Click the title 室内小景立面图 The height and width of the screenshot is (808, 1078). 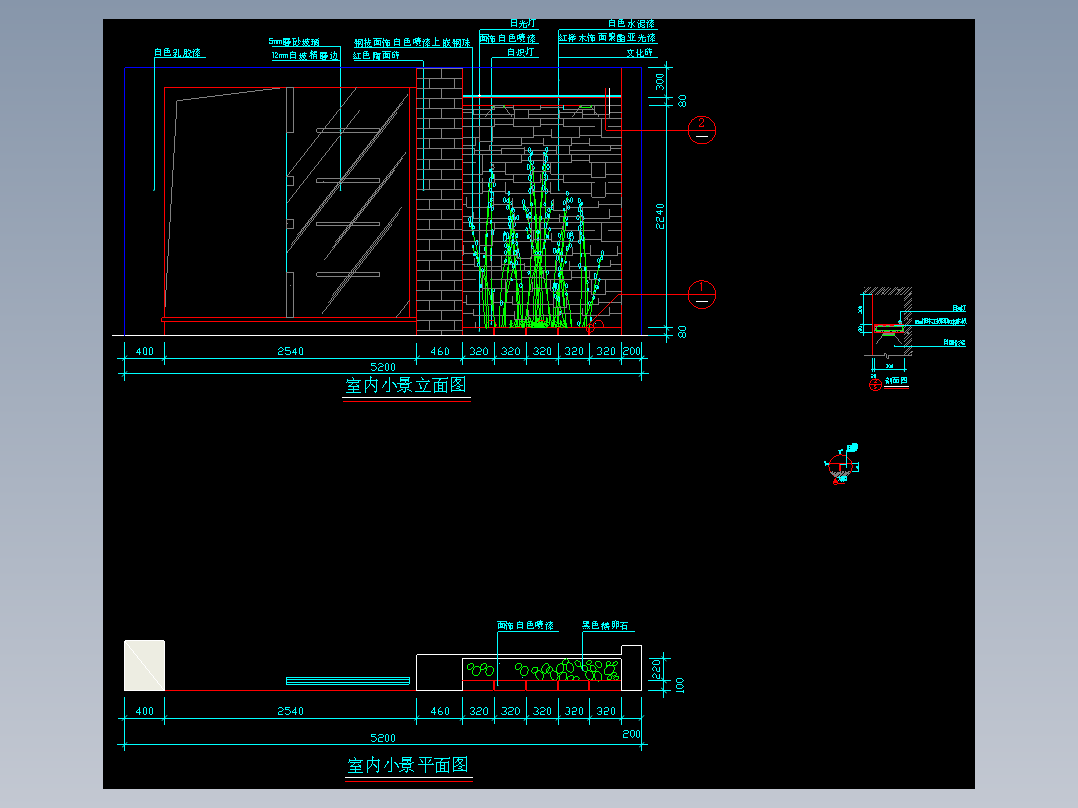coord(406,385)
